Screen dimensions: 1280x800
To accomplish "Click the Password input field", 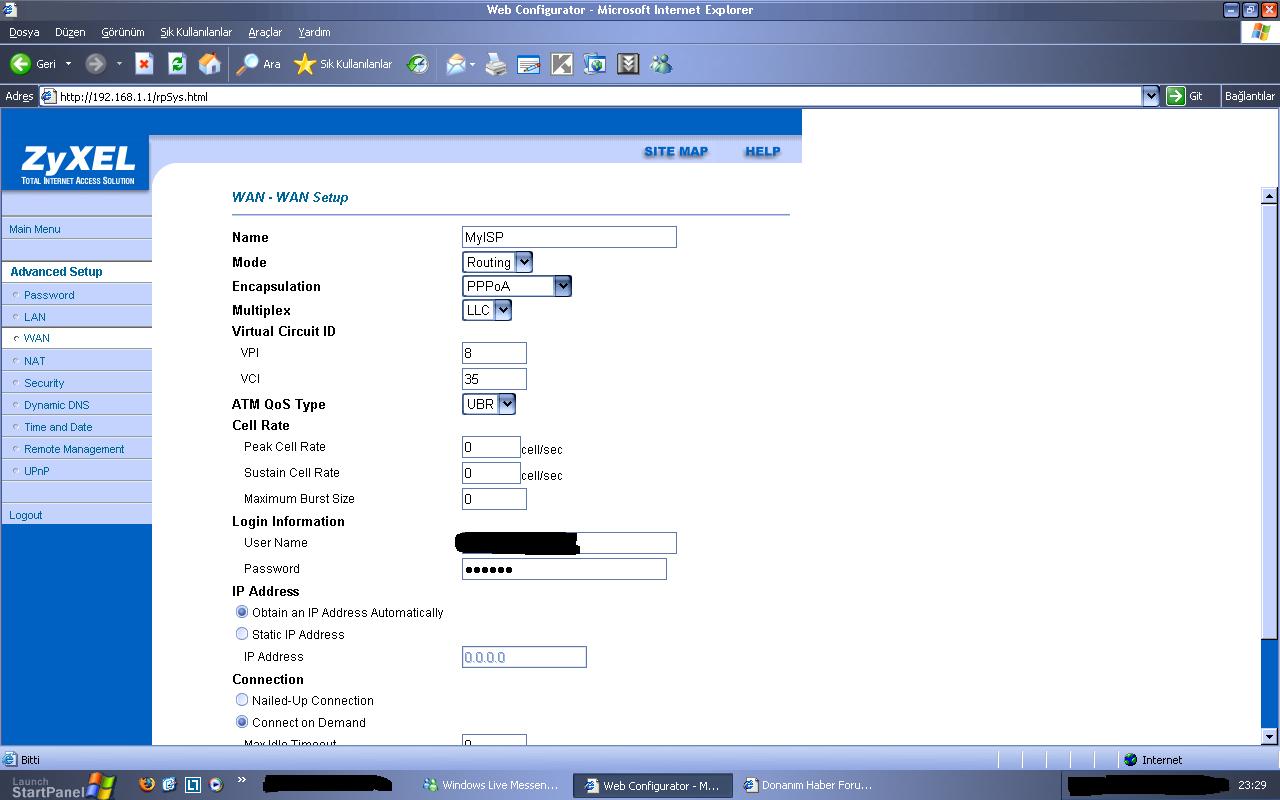I will [x=564, y=569].
